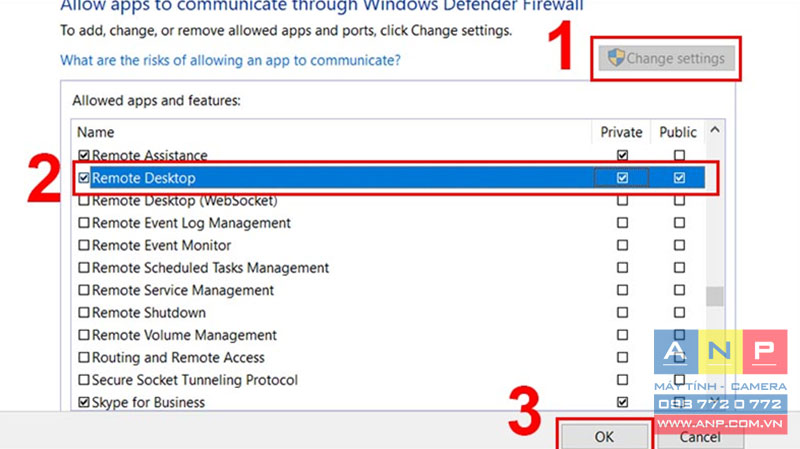
Task: Click the list's vertical scrollbar thumb
Action: pos(715,296)
